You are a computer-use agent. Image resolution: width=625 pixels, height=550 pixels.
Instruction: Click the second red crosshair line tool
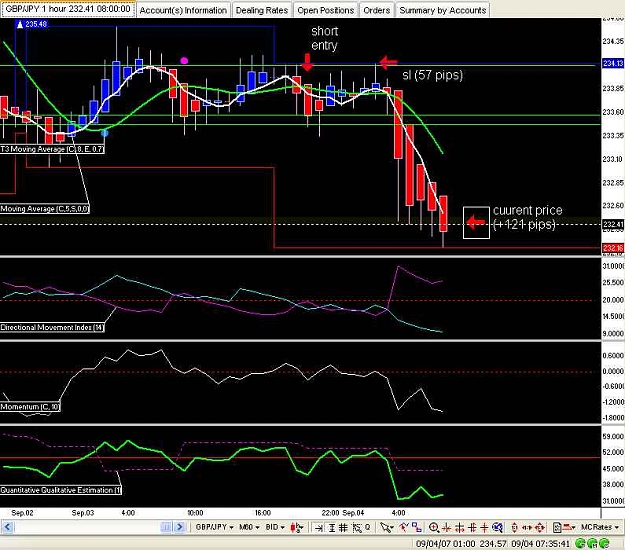point(459,528)
